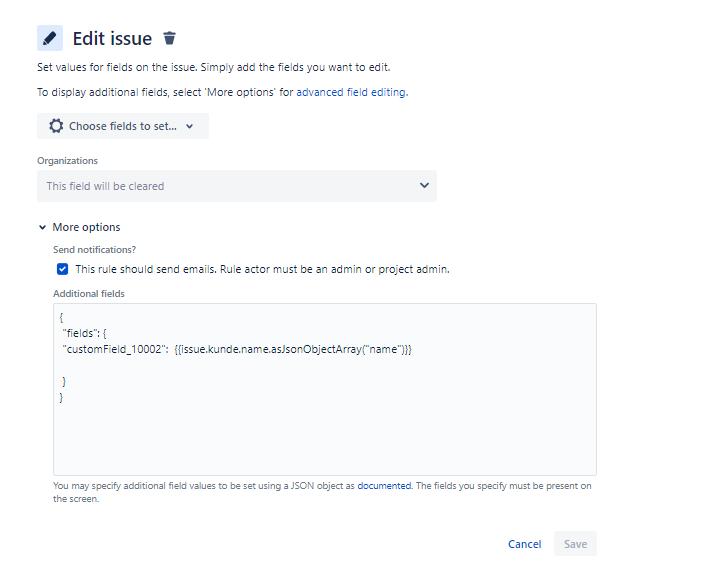Cancel the edit issue changes
This screenshot has height=562, width=703.
(525, 544)
